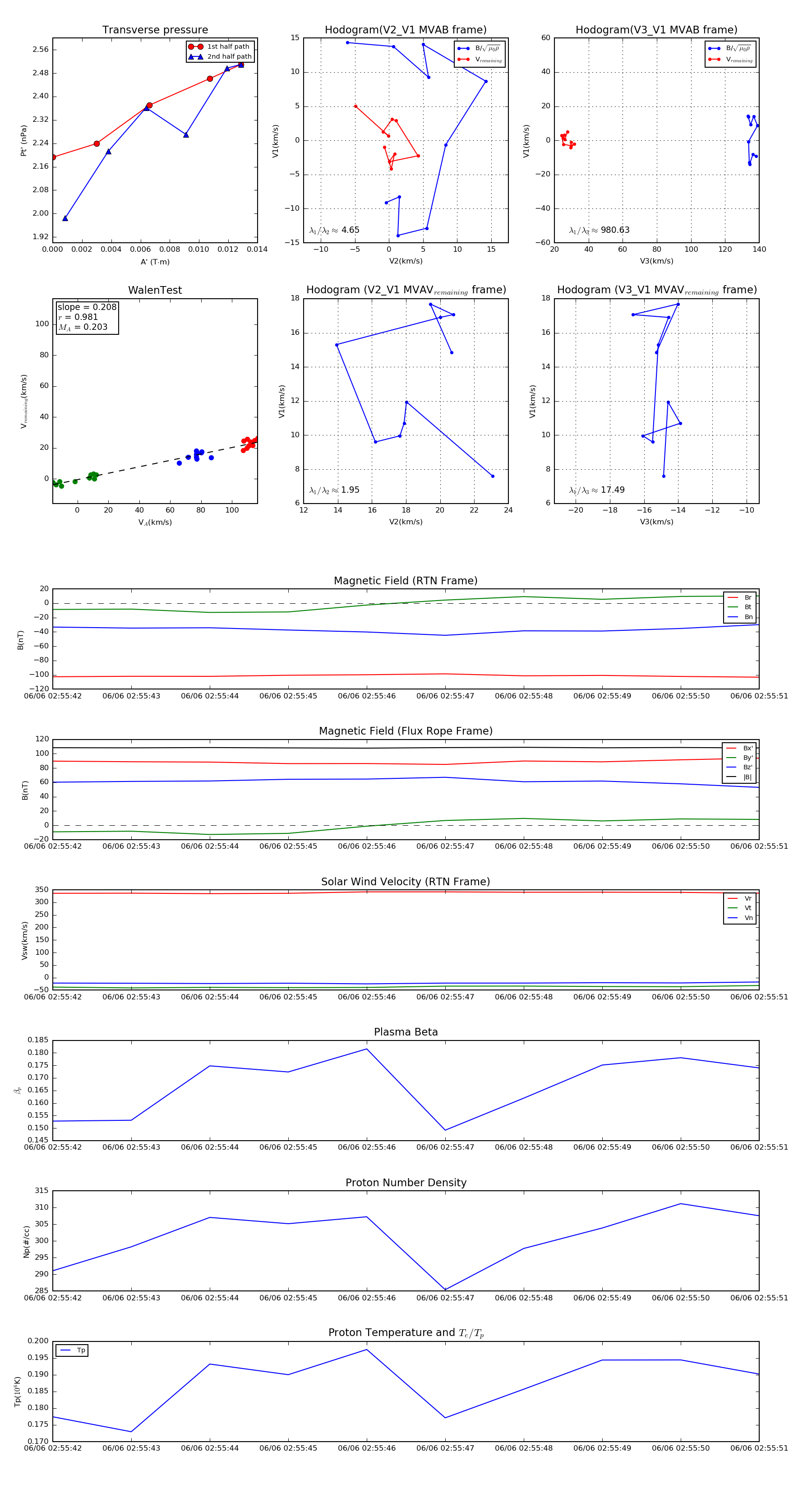This screenshot has width=812, height=1489.
Task: Click 'Magnetic Field (Flux Rope Frame)' title
Action: pos(406,731)
